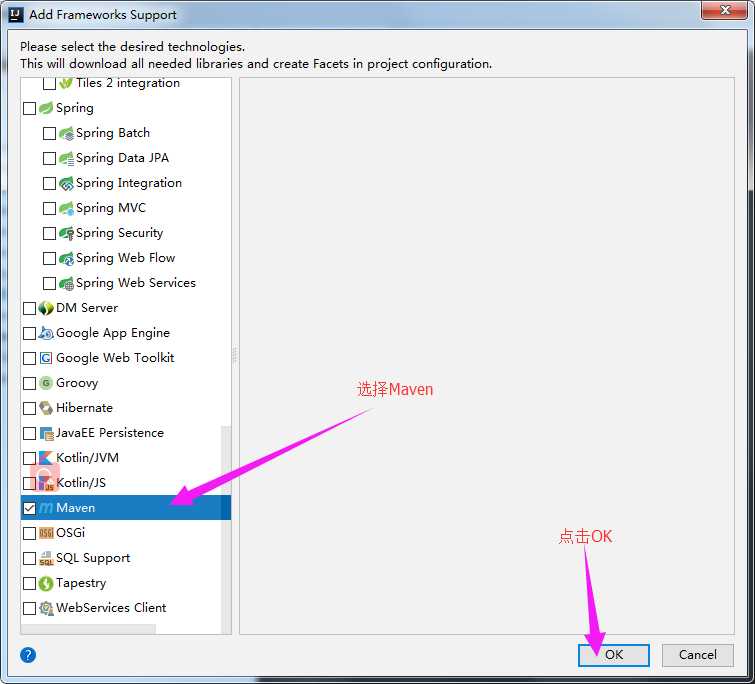Screen dimensions: 755x684
Task: Click the Google App Engine icon
Action: 46,333
